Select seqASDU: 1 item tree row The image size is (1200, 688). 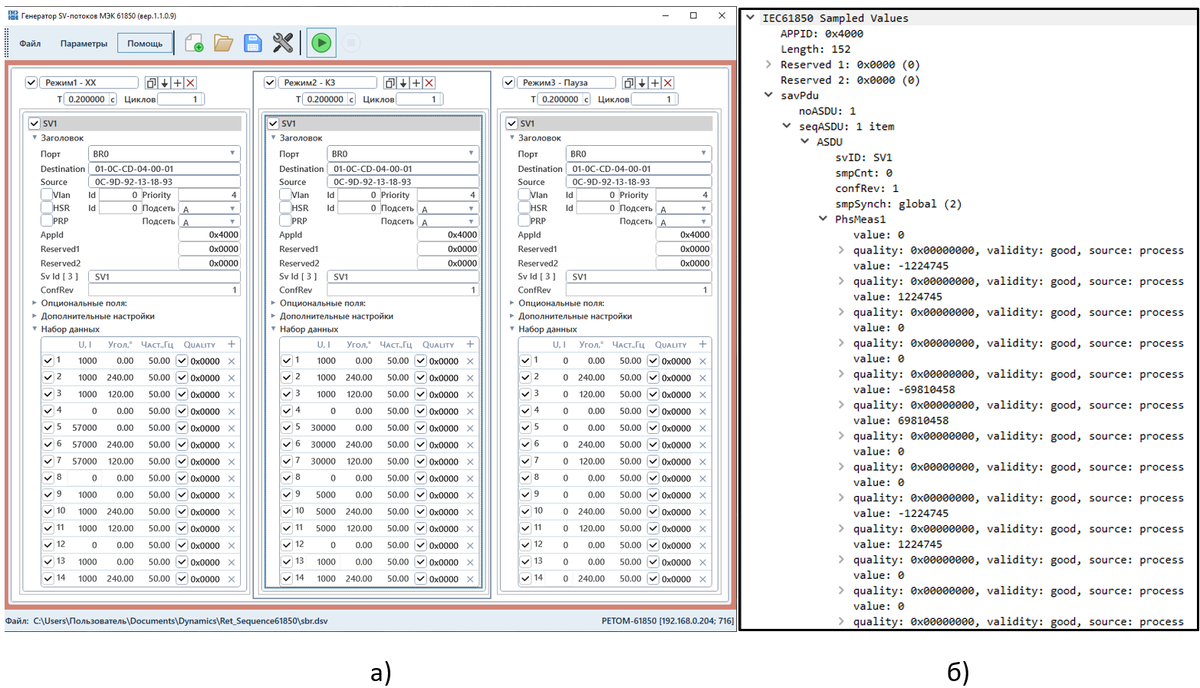click(845, 126)
